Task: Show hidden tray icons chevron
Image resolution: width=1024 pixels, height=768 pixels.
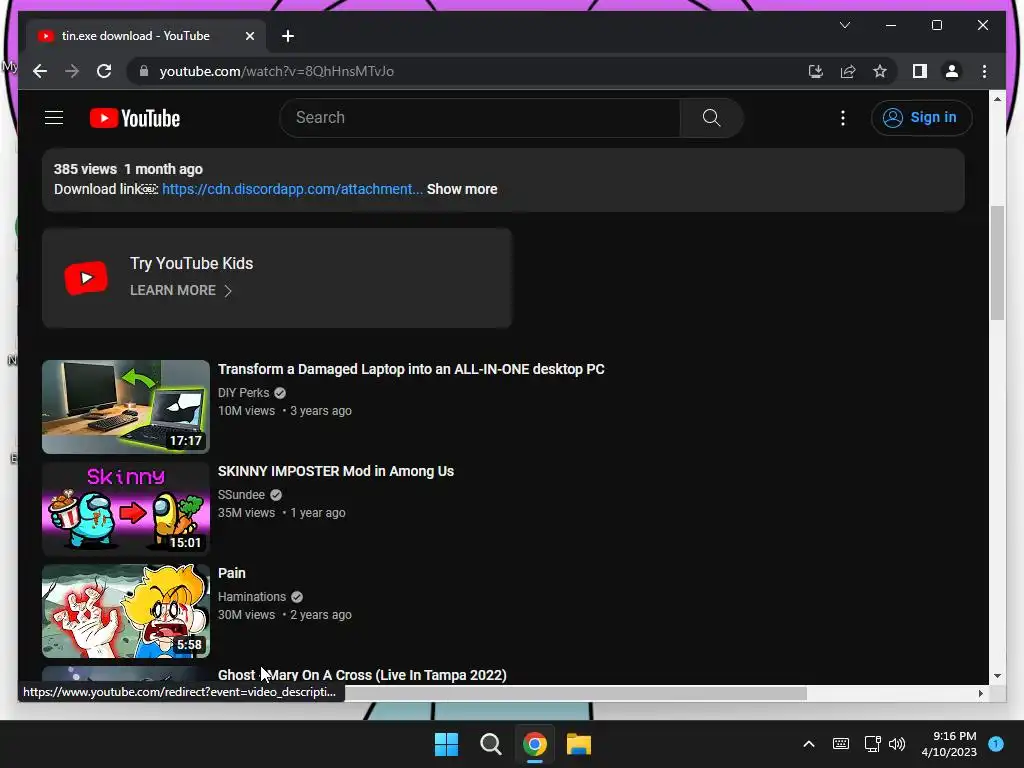Action: point(808,744)
